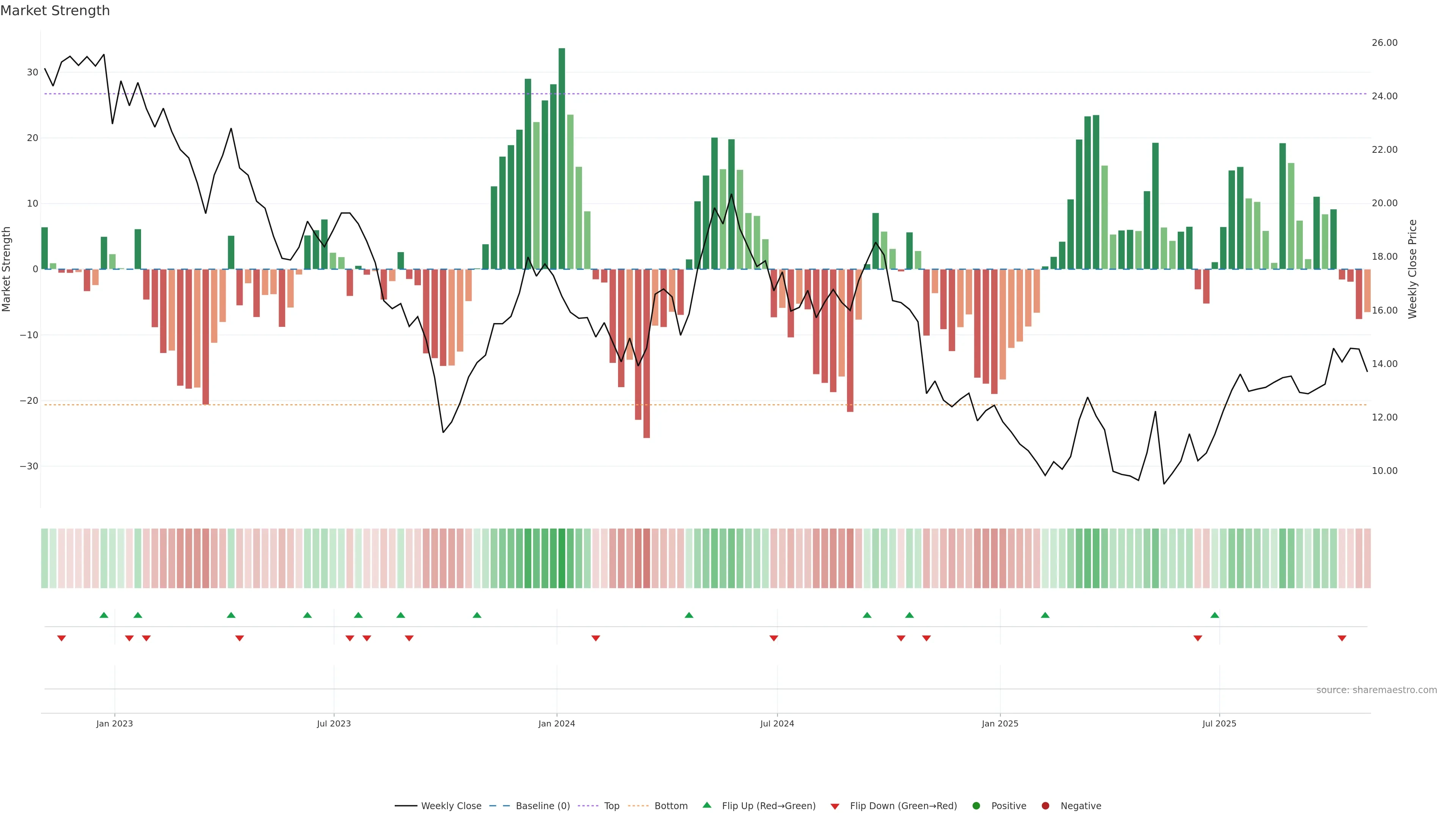Click the Weekly Close Price axis title
1456x819 pixels.
pos(1412,269)
